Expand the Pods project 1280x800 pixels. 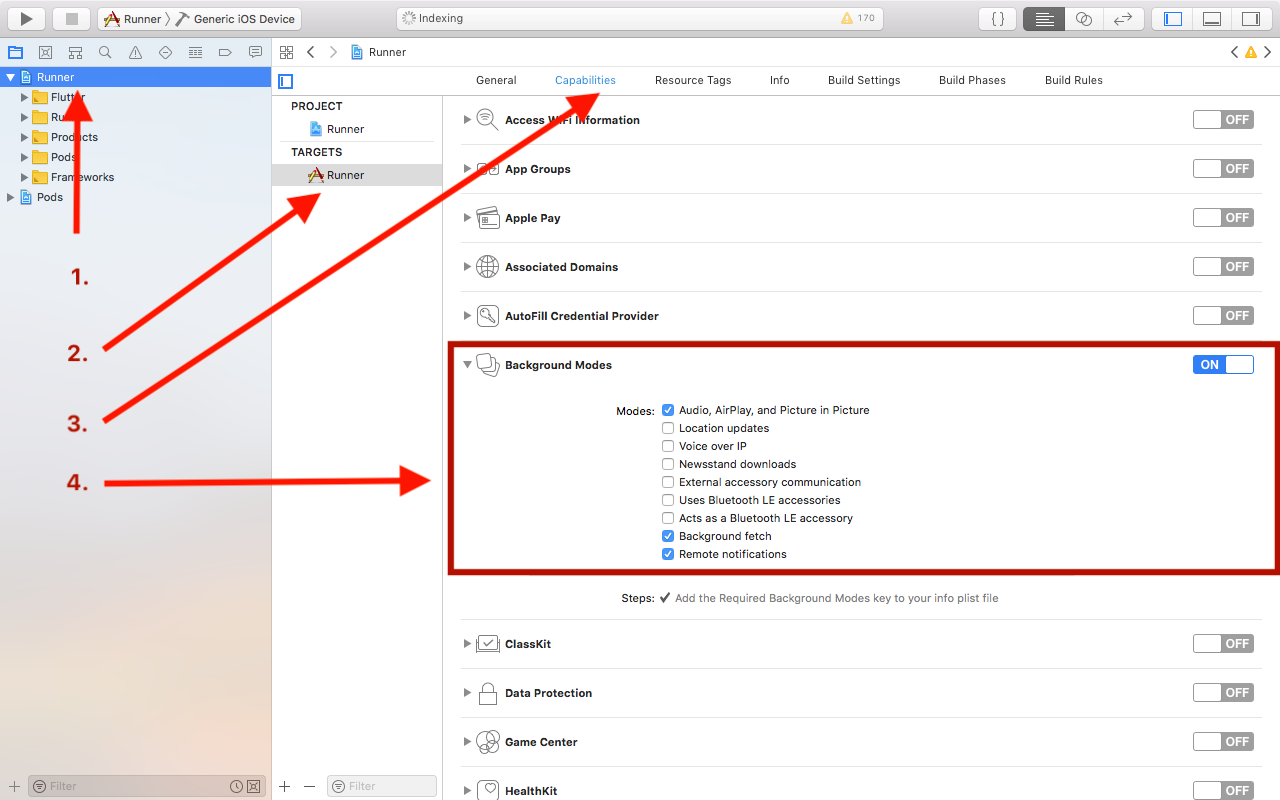11,197
